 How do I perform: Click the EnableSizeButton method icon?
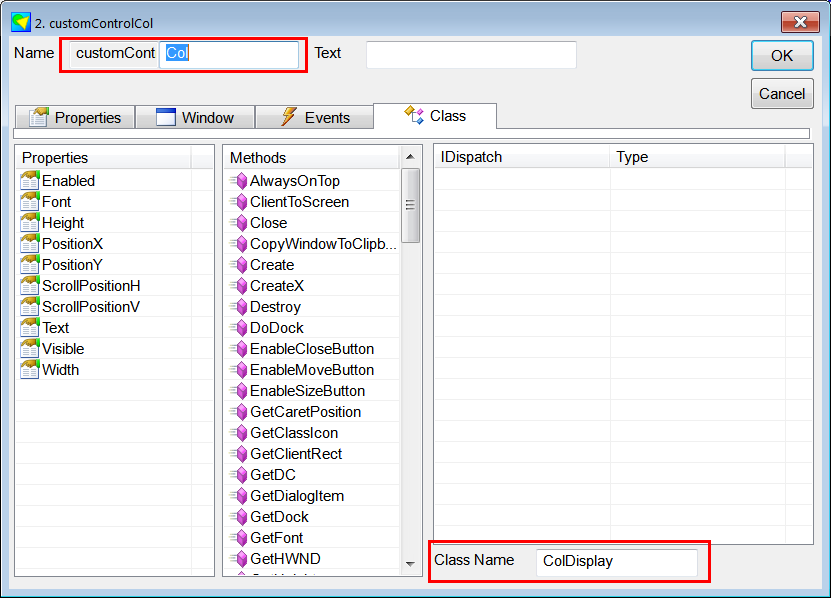point(239,391)
